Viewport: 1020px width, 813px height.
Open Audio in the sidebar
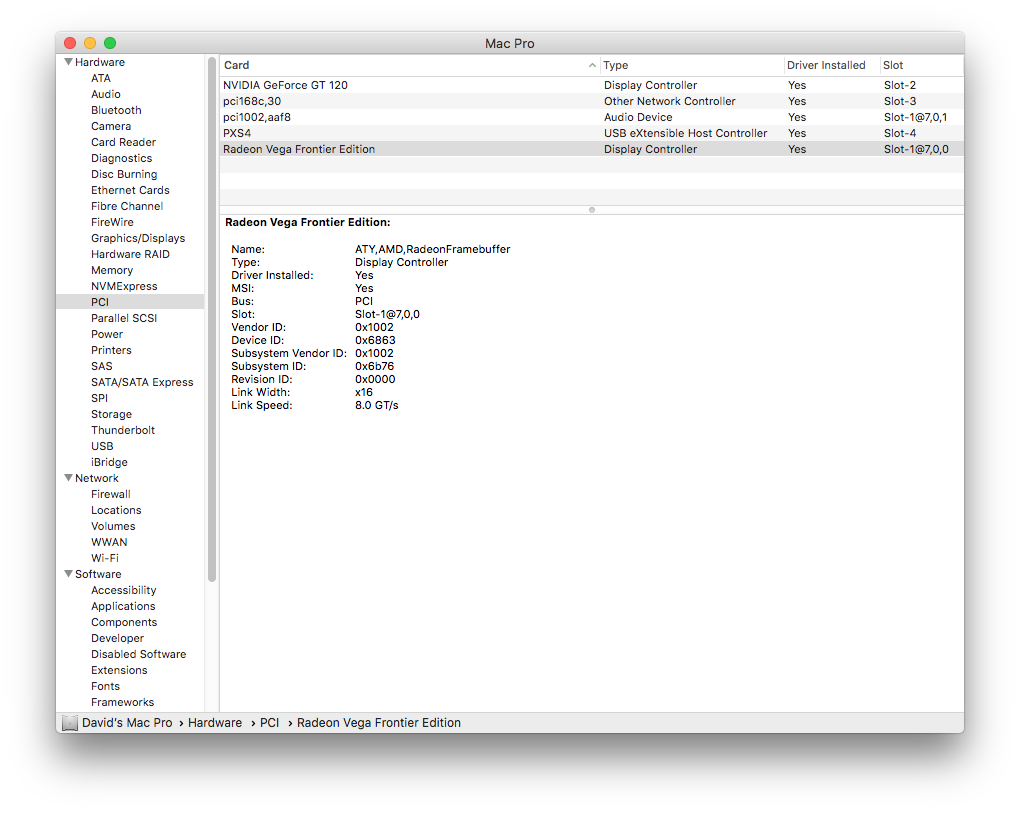(105, 94)
